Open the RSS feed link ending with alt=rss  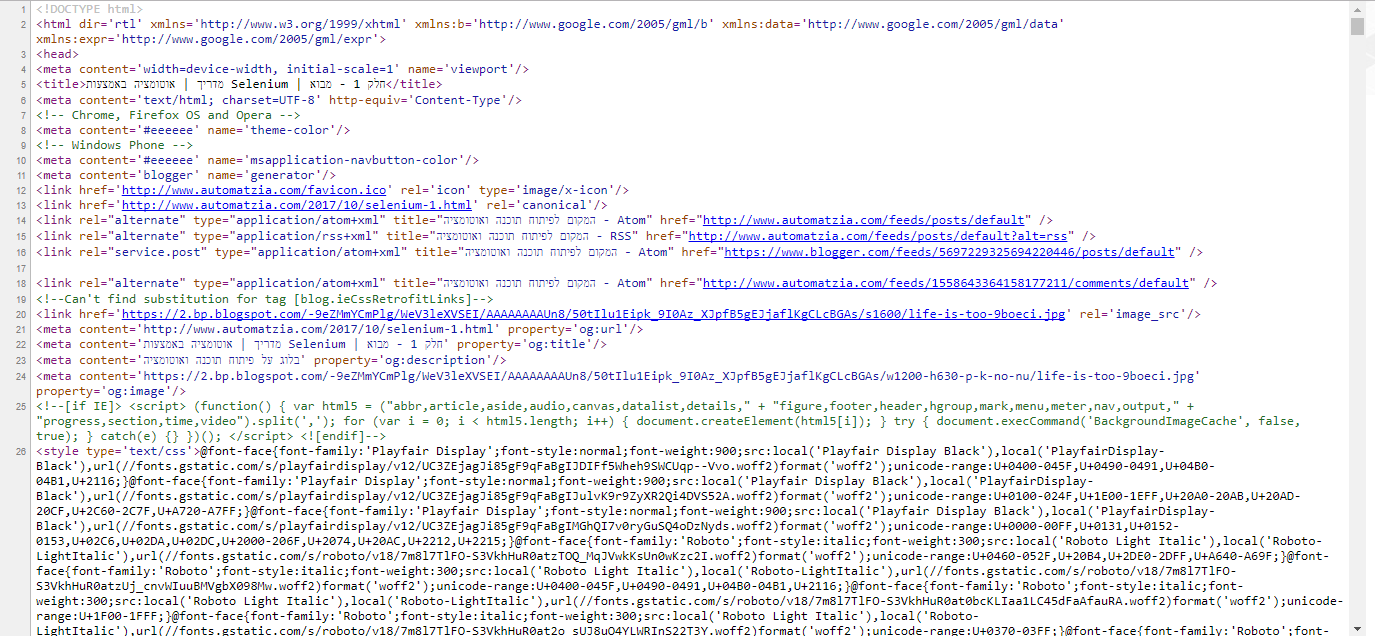point(879,236)
